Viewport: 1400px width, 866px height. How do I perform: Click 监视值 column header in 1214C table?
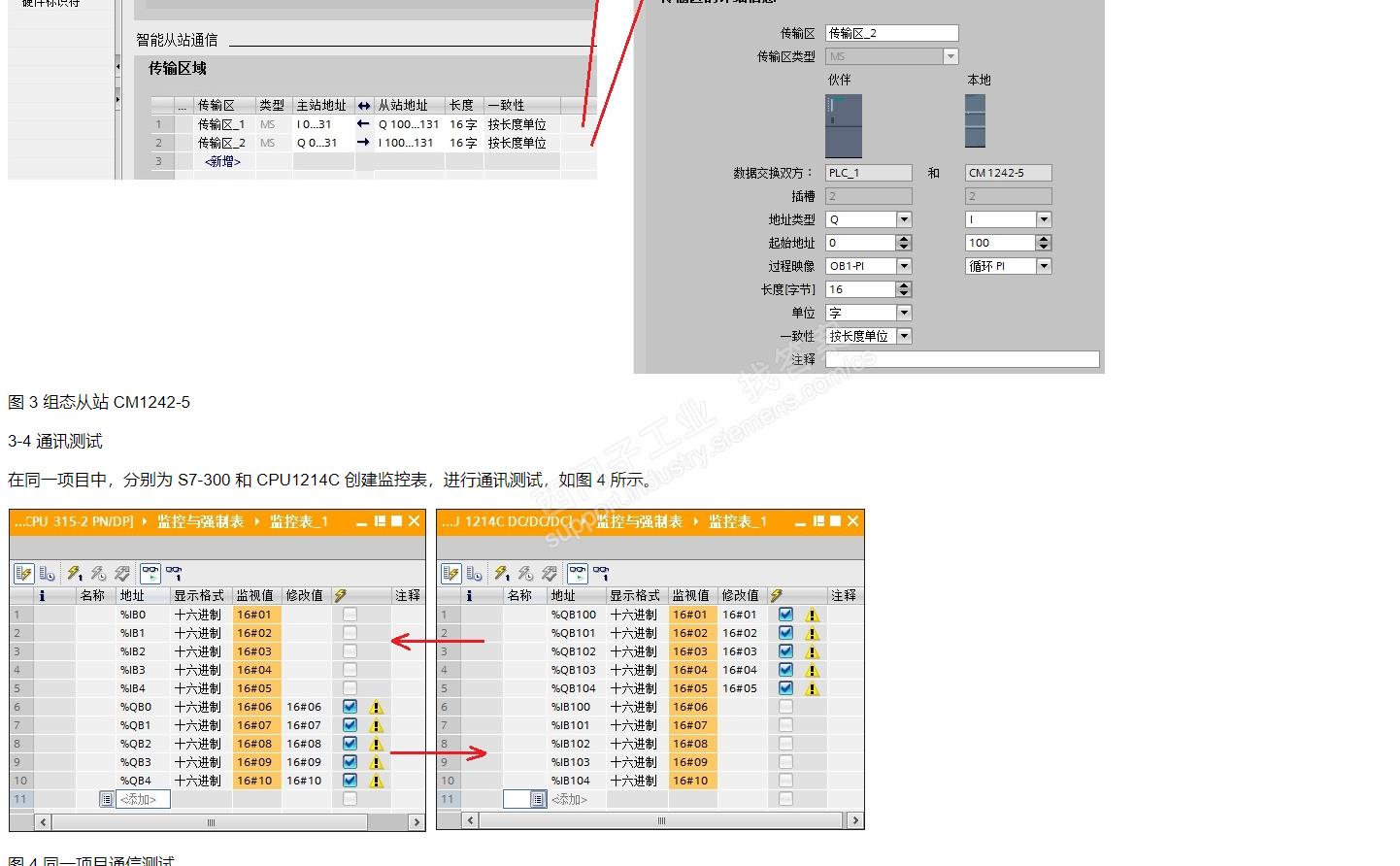691,595
